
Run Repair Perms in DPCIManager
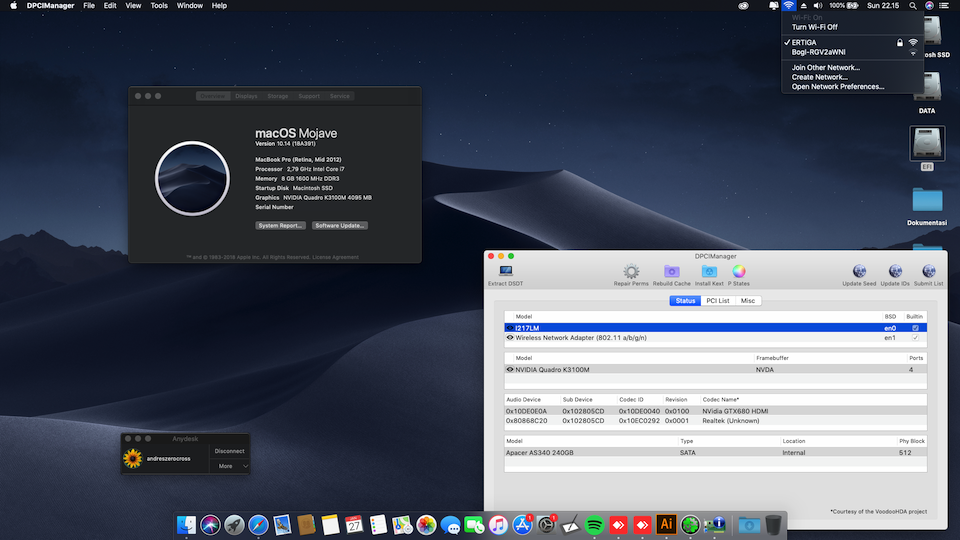pos(631,275)
